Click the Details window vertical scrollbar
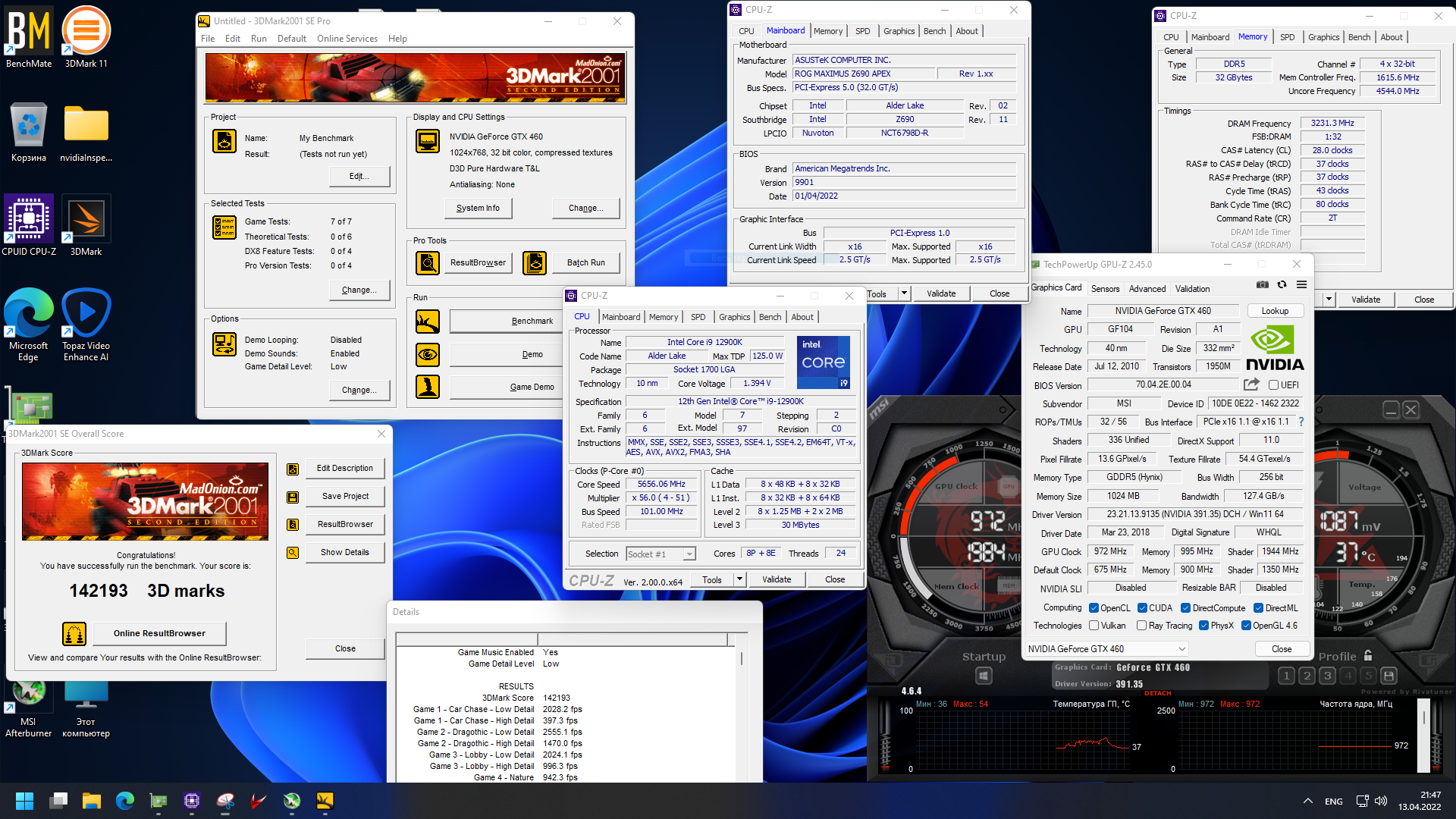 point(742,709)
